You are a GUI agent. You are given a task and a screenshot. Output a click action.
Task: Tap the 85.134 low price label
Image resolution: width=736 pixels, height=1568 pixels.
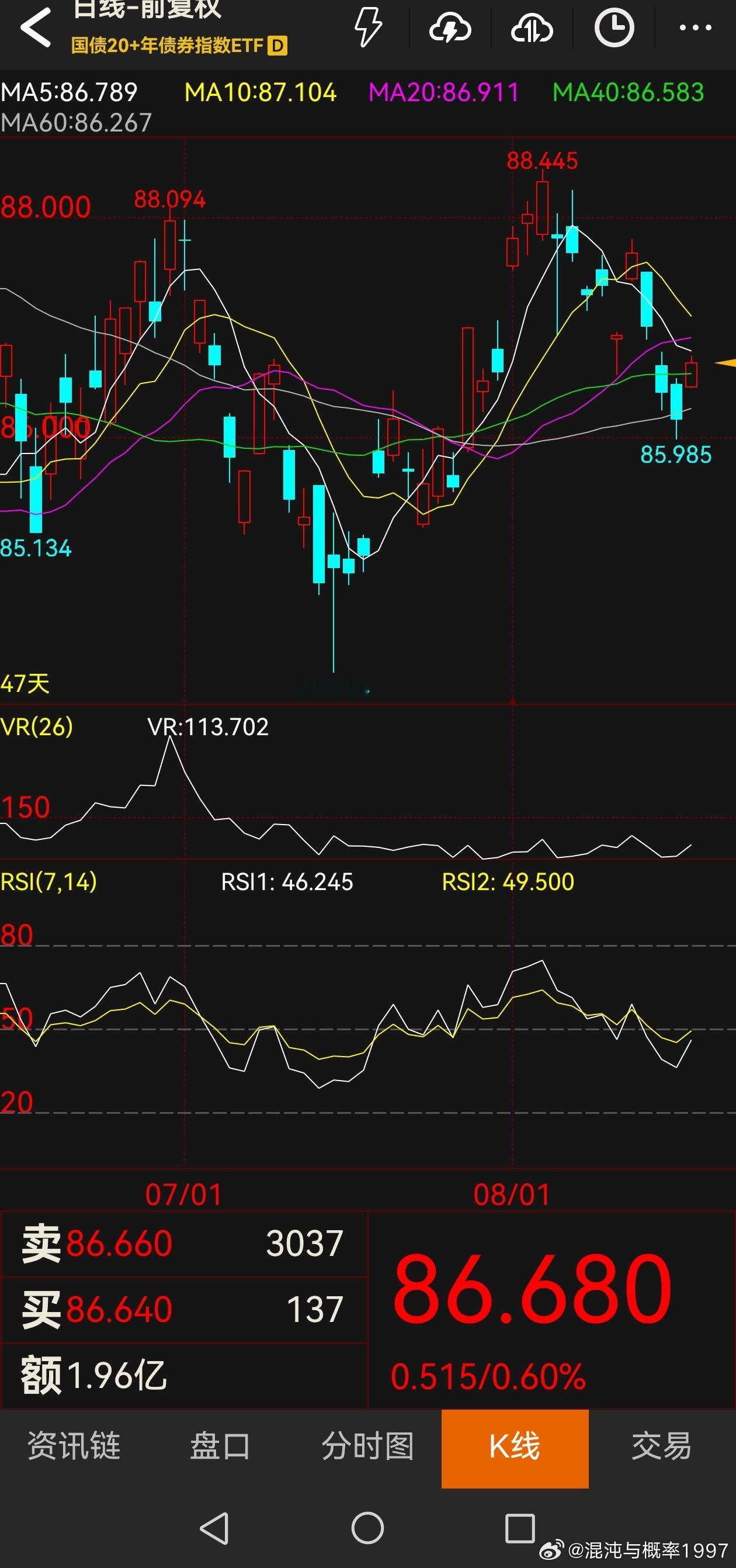coord(36,548)
